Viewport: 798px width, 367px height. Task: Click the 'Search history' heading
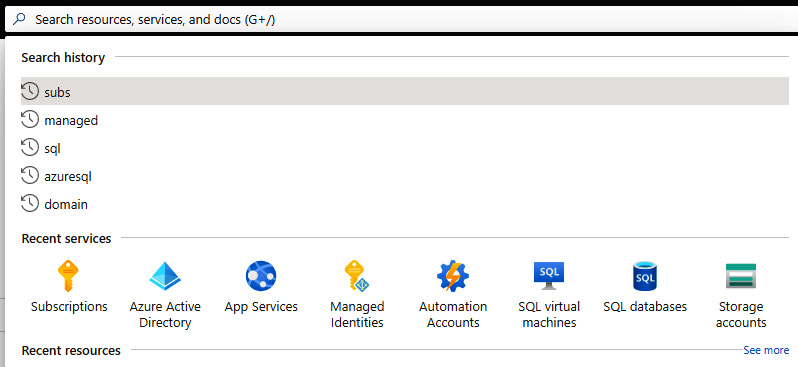(x=63, y=58)
